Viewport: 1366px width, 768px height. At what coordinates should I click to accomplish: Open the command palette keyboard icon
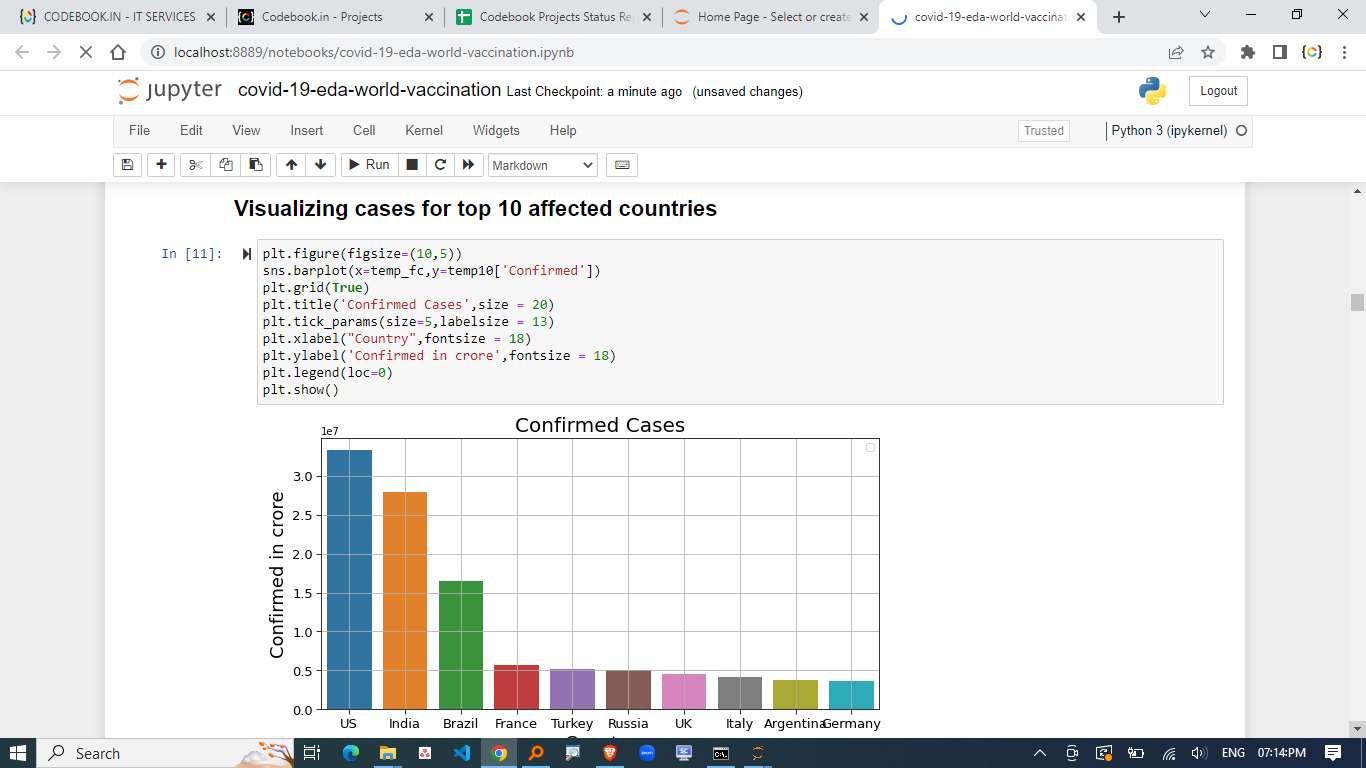coord(622,165)
